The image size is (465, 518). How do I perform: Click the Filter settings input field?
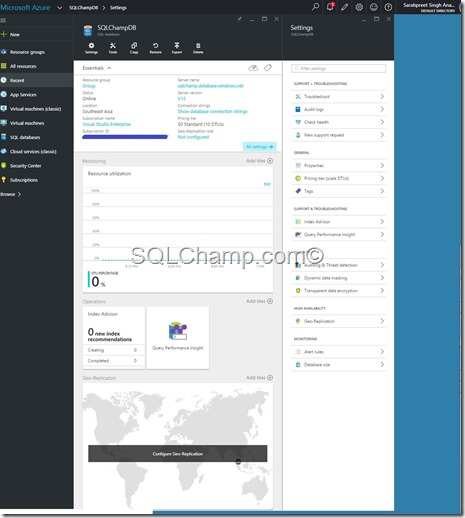tap(338, 68)
